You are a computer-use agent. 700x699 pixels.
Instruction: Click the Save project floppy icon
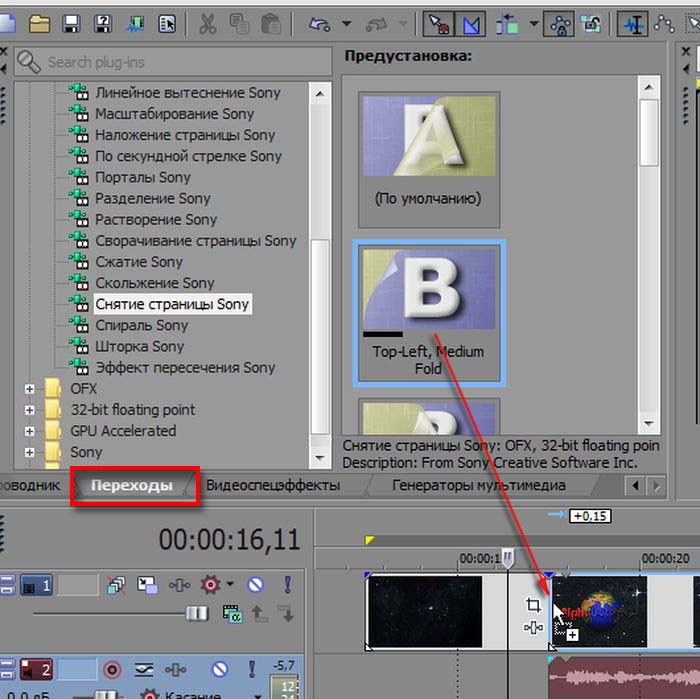[x=70, y=23]
